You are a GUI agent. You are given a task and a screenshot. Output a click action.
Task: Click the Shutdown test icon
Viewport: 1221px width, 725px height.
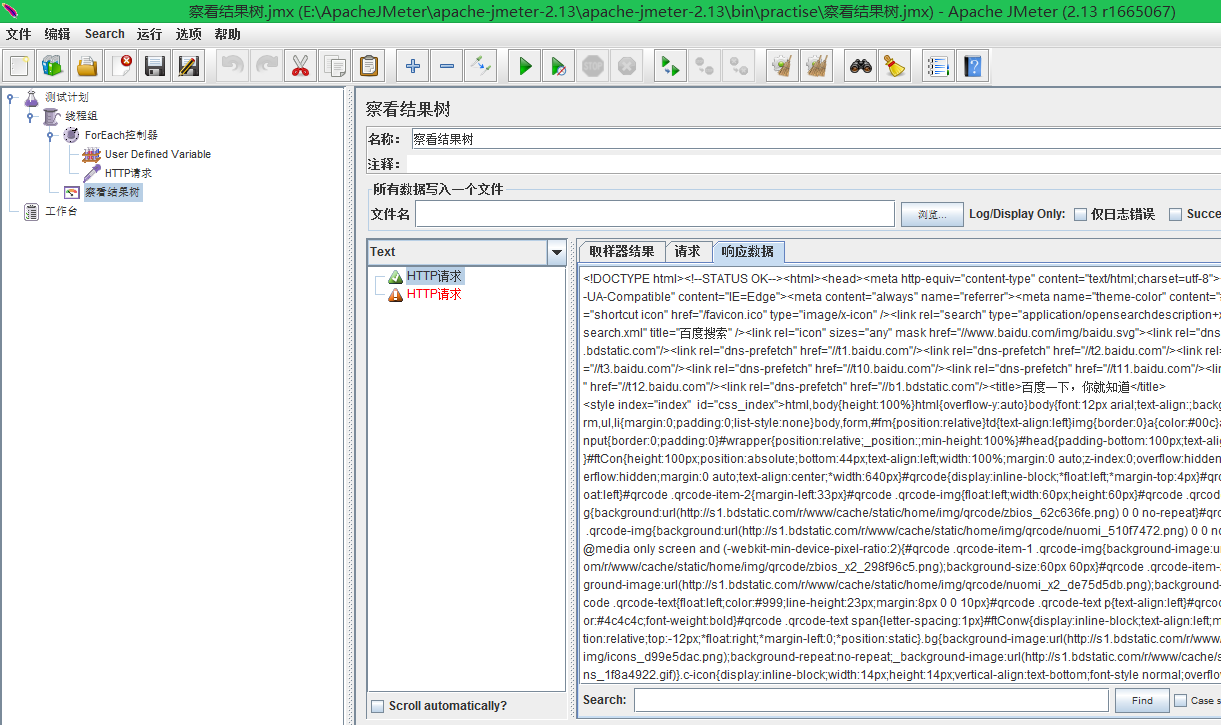click(x=626, y=67)
